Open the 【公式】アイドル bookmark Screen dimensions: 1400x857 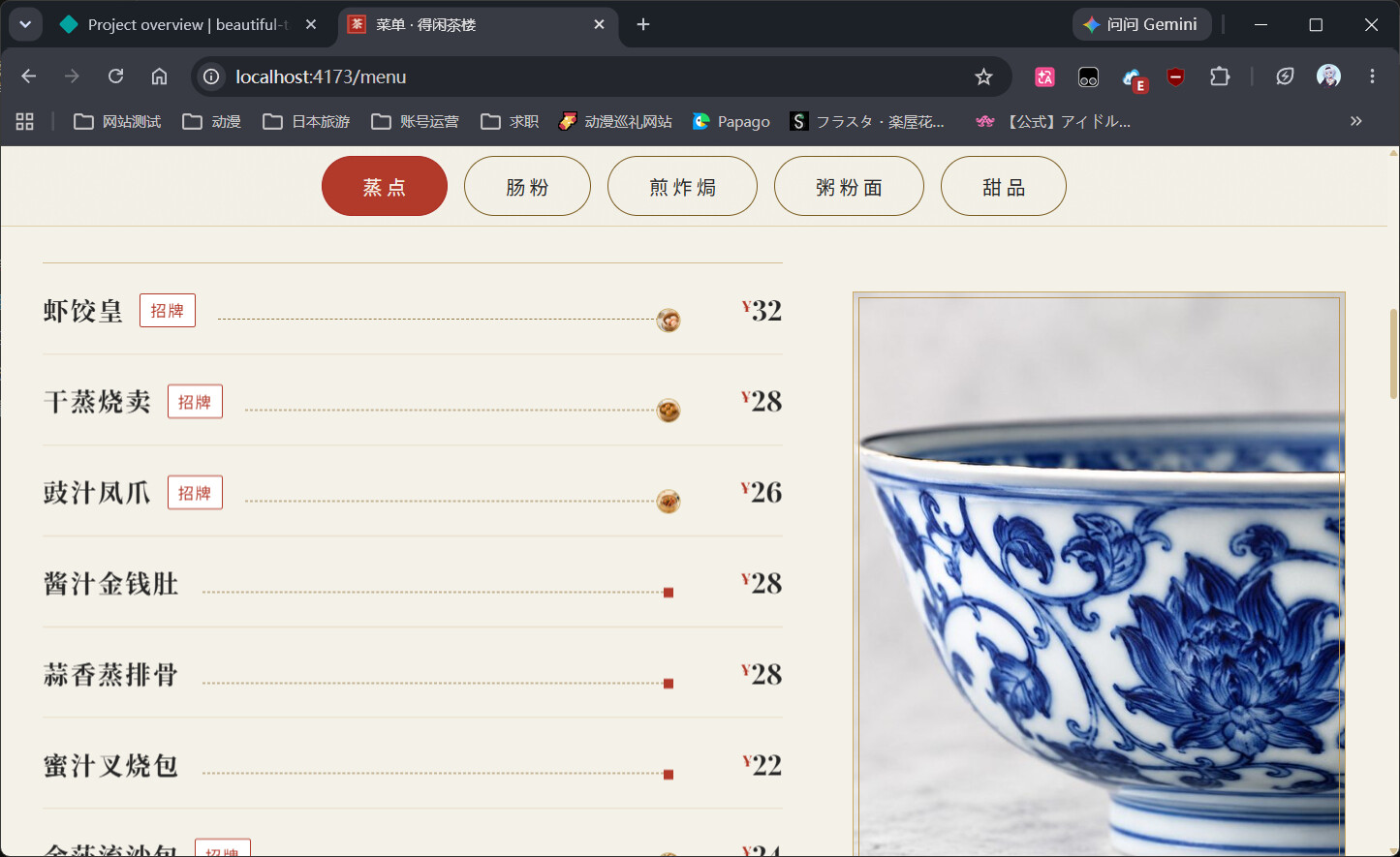coord(1053,121)
